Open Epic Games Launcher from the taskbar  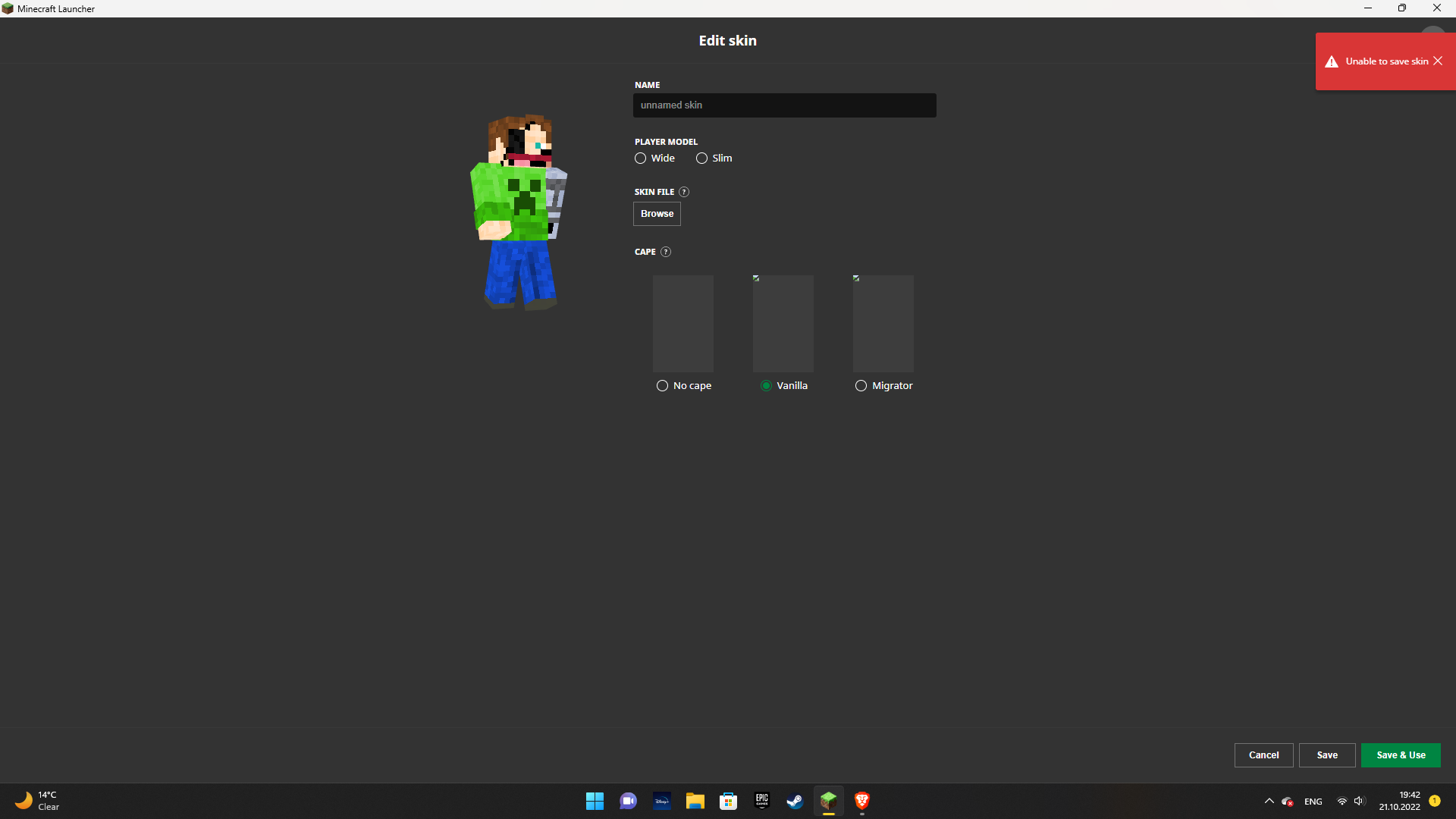pos(761,801)
